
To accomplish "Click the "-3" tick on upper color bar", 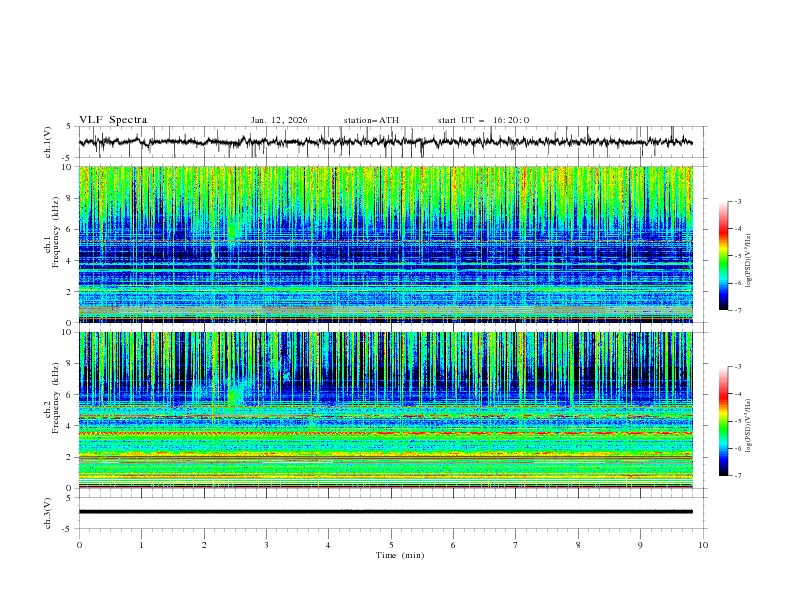I will 737,201.
